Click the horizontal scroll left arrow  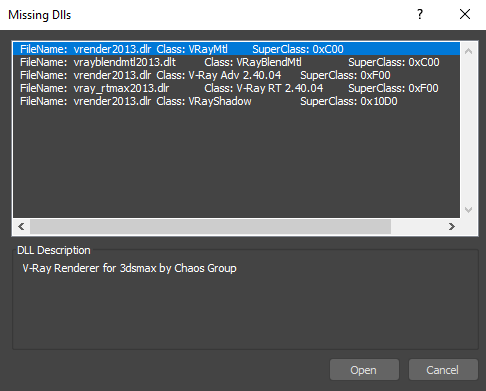pyautogui.click(x=21, y=227)
